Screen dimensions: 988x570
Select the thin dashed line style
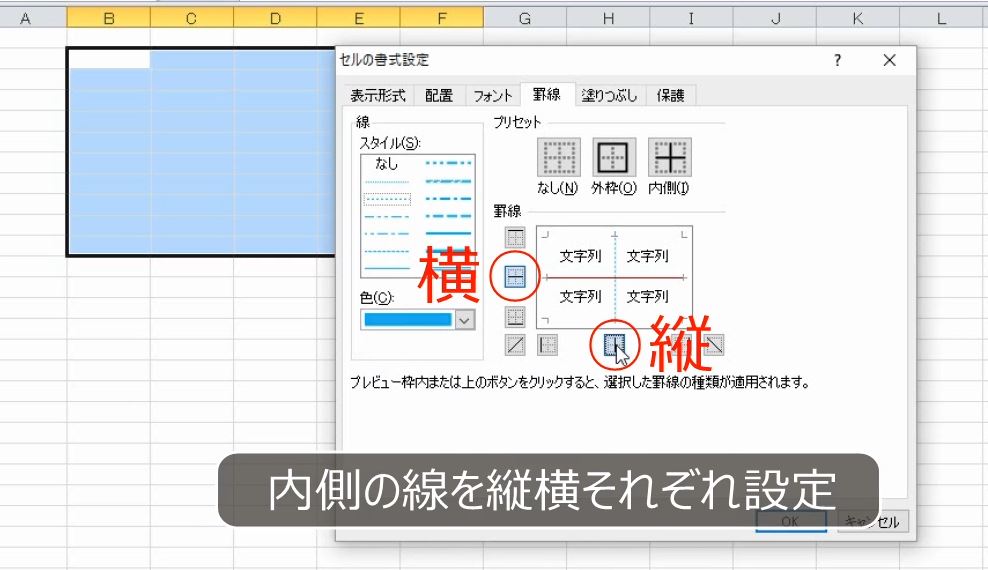pos(387,251)
